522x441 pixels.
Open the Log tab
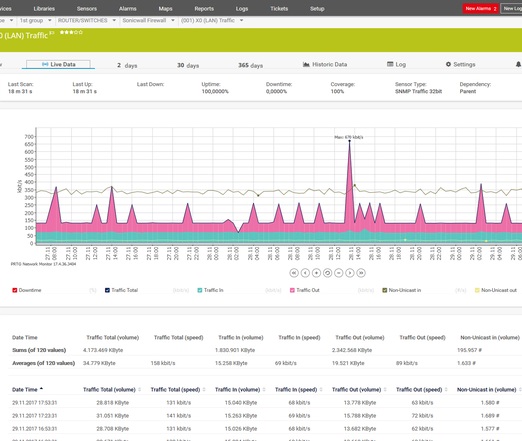(x=396, y=64)
